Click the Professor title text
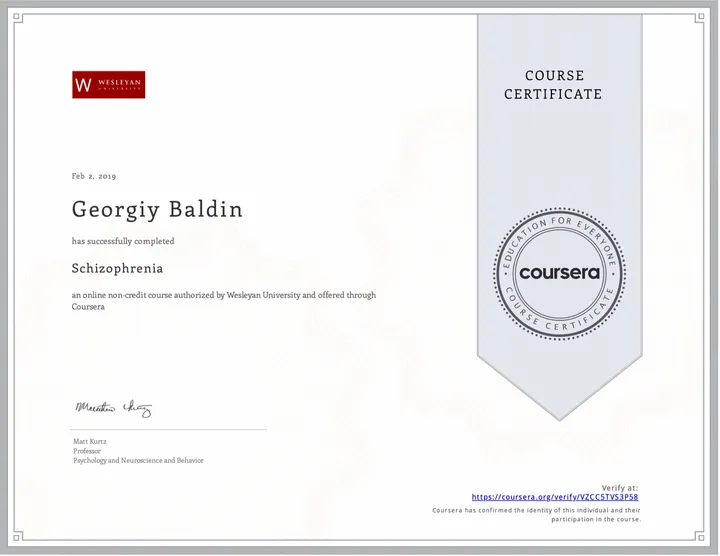The height and width of the screenshot is (556, 720). (x=87, y=451)
